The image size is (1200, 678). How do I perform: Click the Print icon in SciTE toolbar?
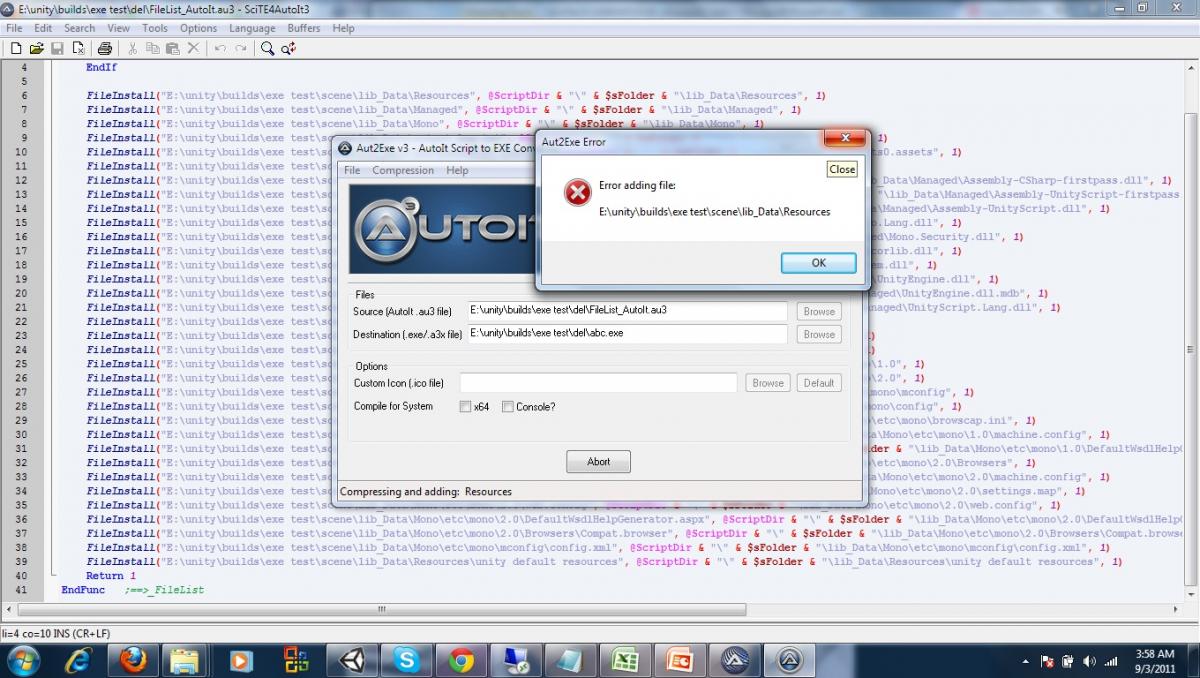click(x=104, y=48)
